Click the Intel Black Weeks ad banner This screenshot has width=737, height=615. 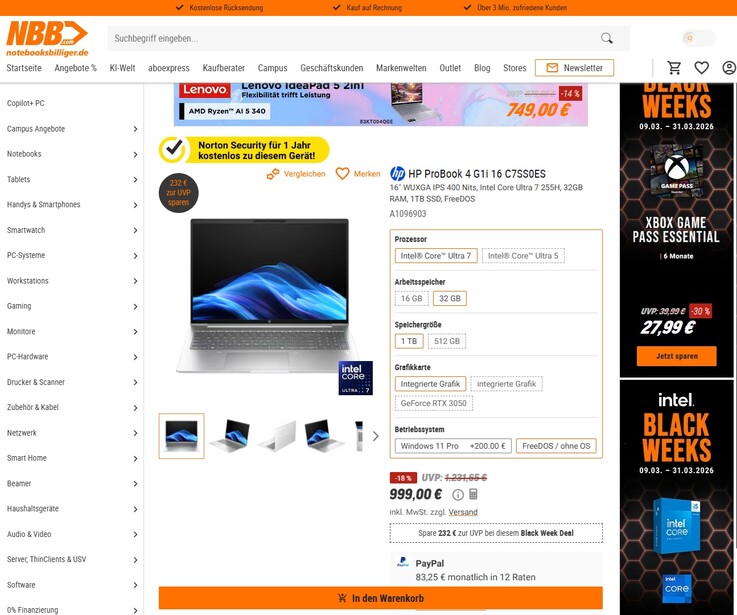pos(677,497)
